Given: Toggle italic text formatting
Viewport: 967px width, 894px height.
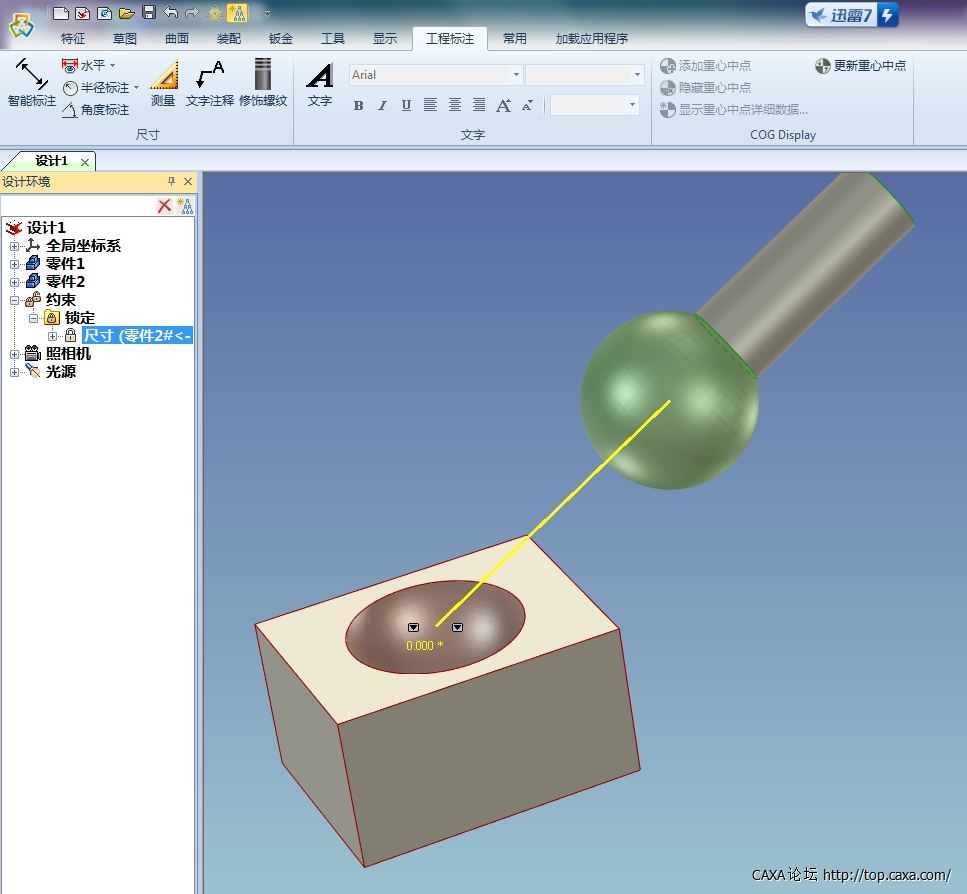Looking at the screenshot, I should point(382,106).
